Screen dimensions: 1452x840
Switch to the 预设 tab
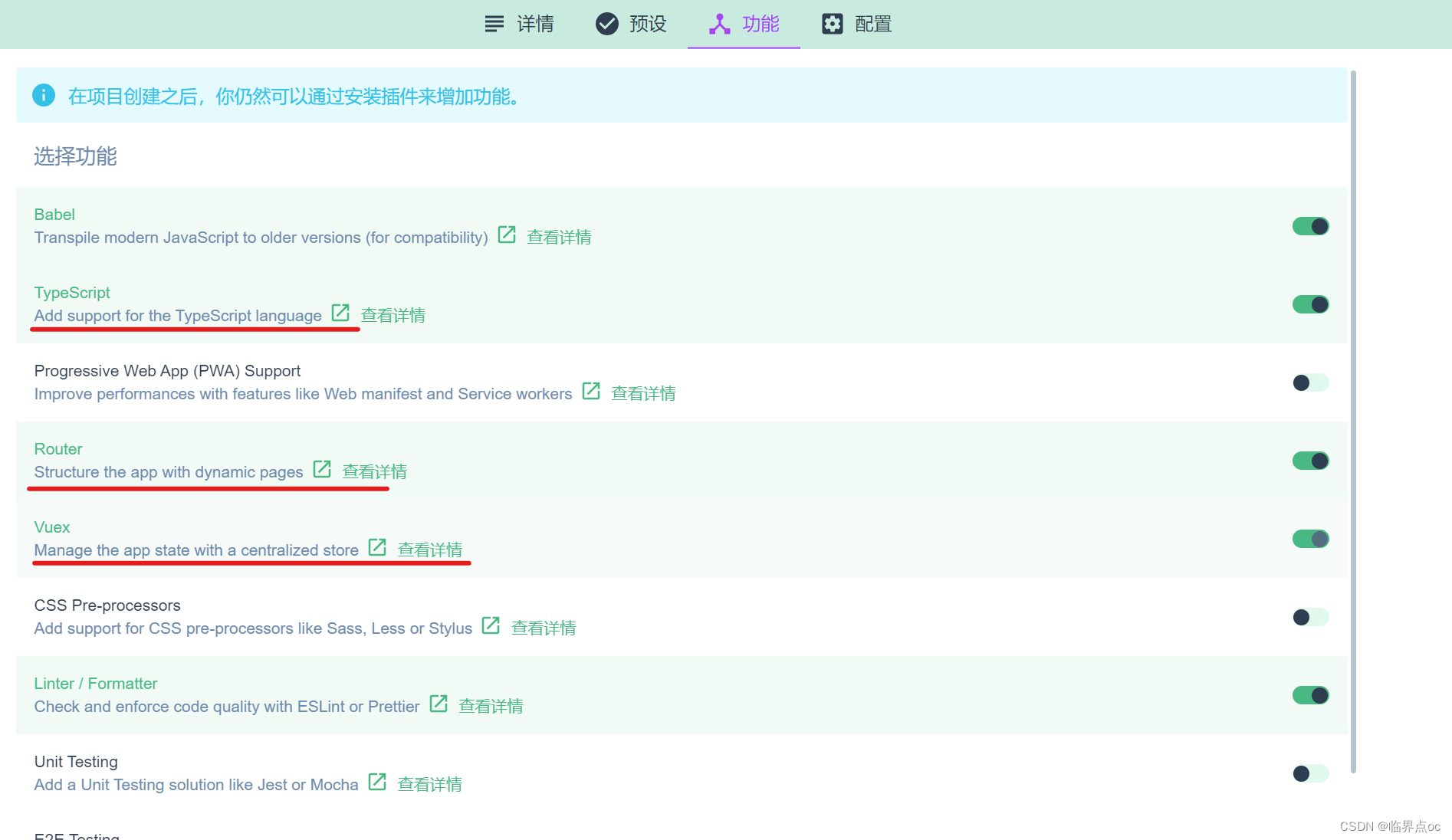point(631,24)
